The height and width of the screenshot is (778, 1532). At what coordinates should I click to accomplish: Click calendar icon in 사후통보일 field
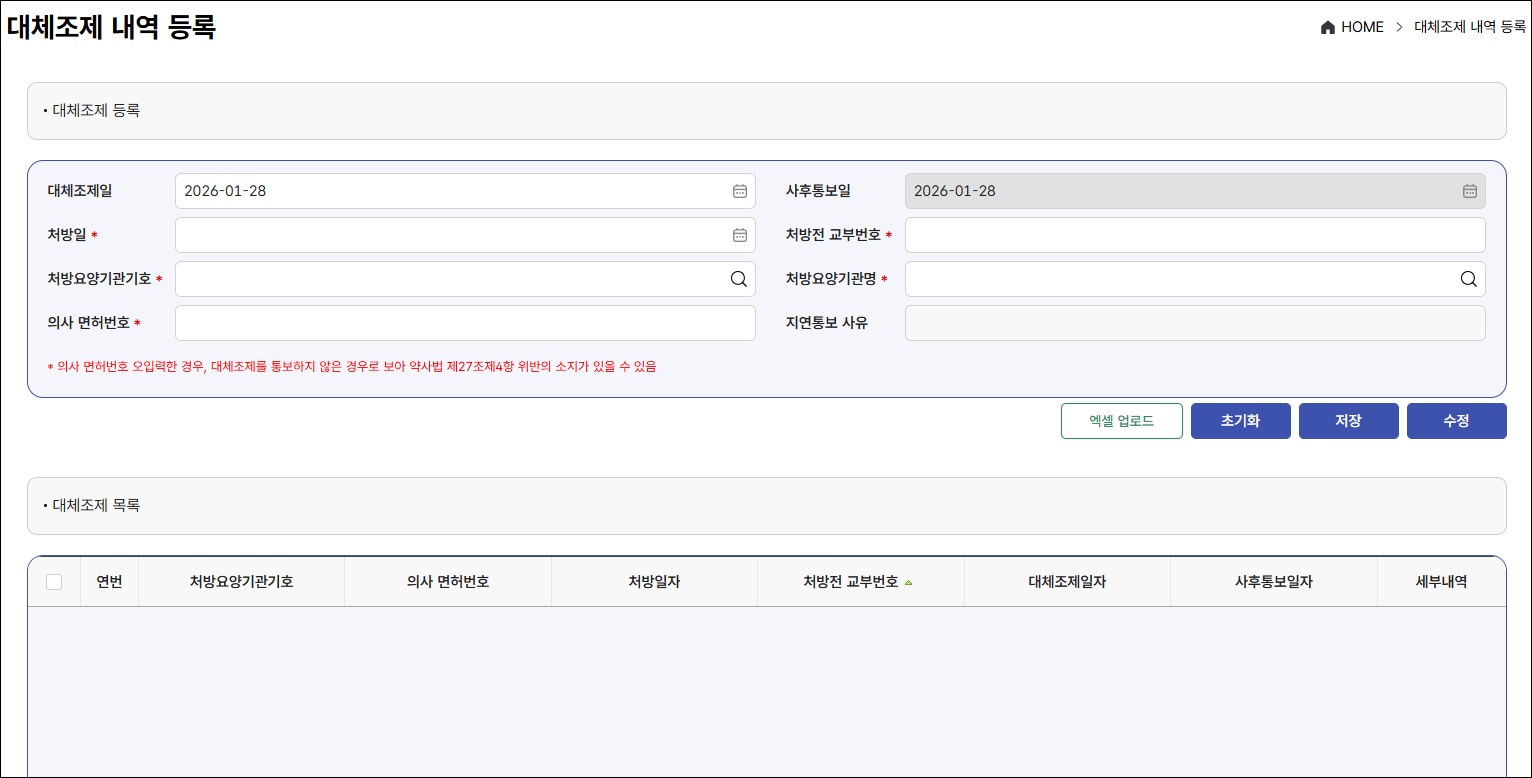click(1469, 191)
